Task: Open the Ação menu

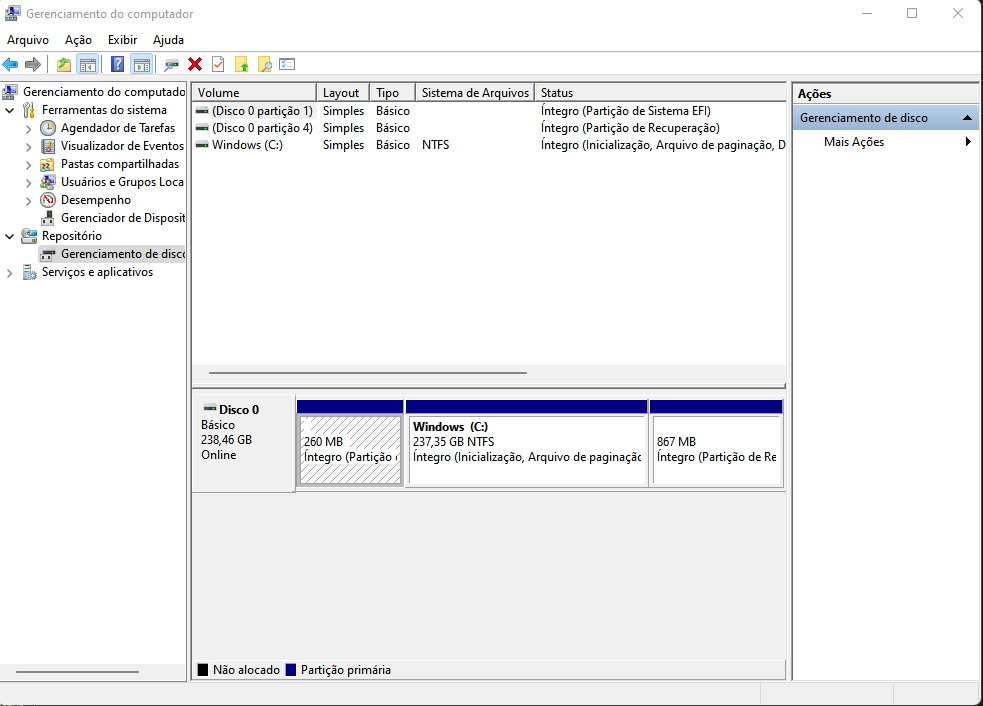Action: [x=78, y=40]
